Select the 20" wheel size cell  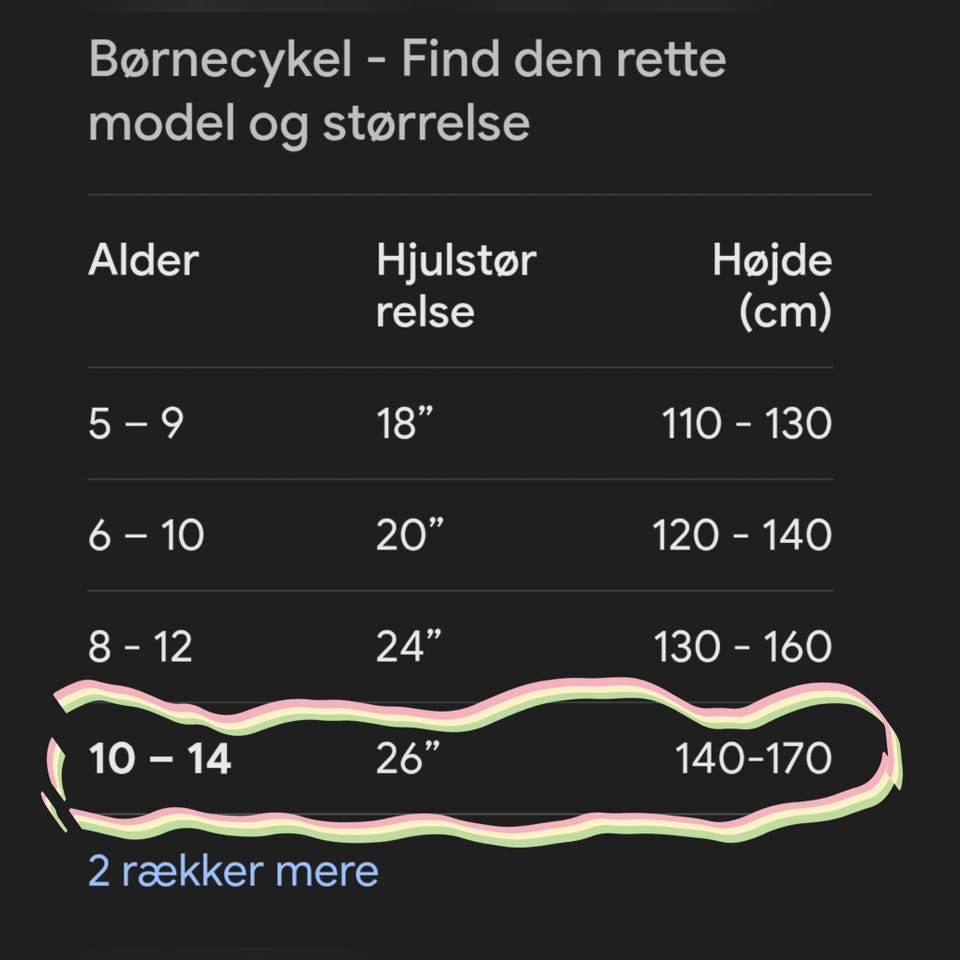410,535
